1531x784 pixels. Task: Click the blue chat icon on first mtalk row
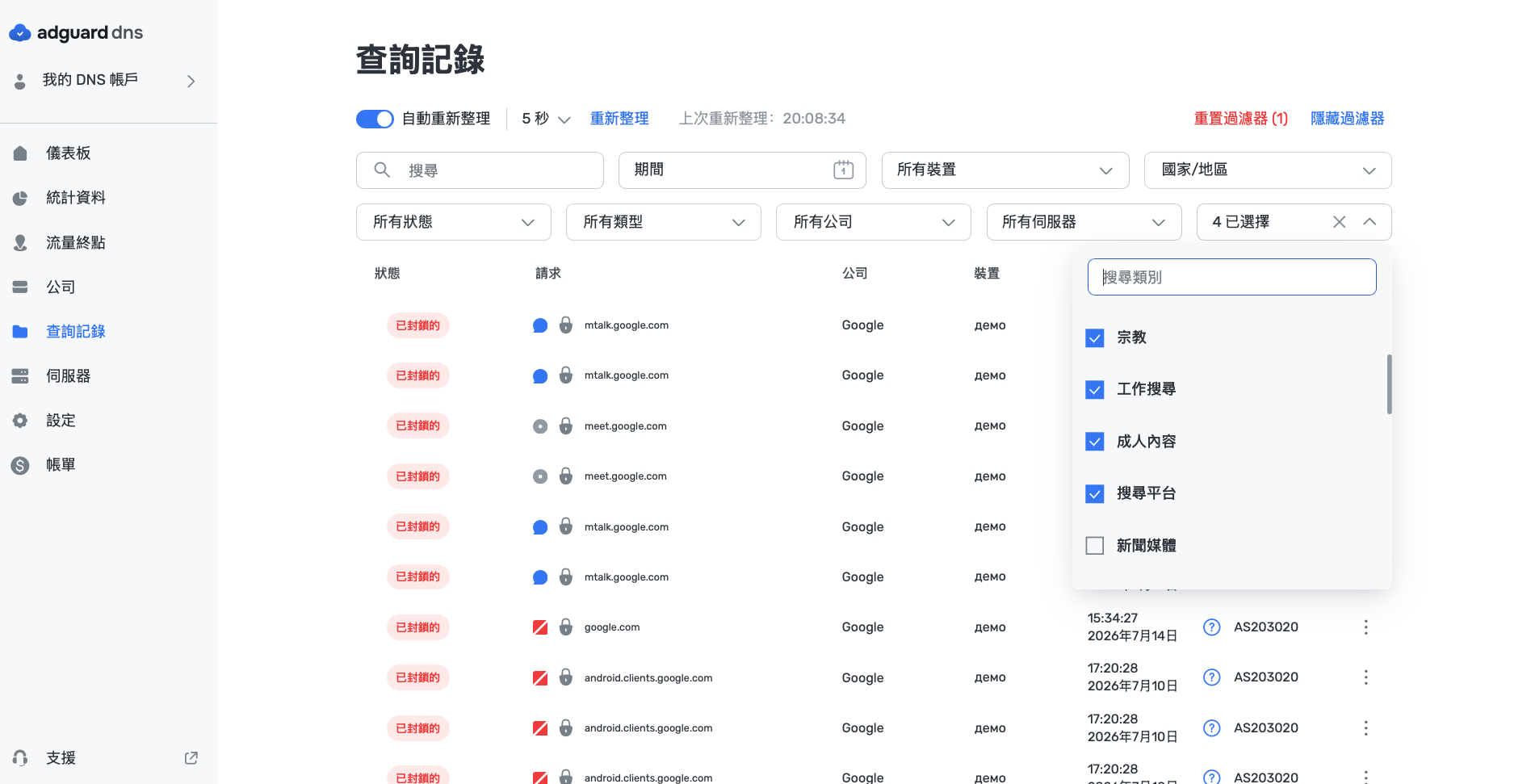[540, 325]
